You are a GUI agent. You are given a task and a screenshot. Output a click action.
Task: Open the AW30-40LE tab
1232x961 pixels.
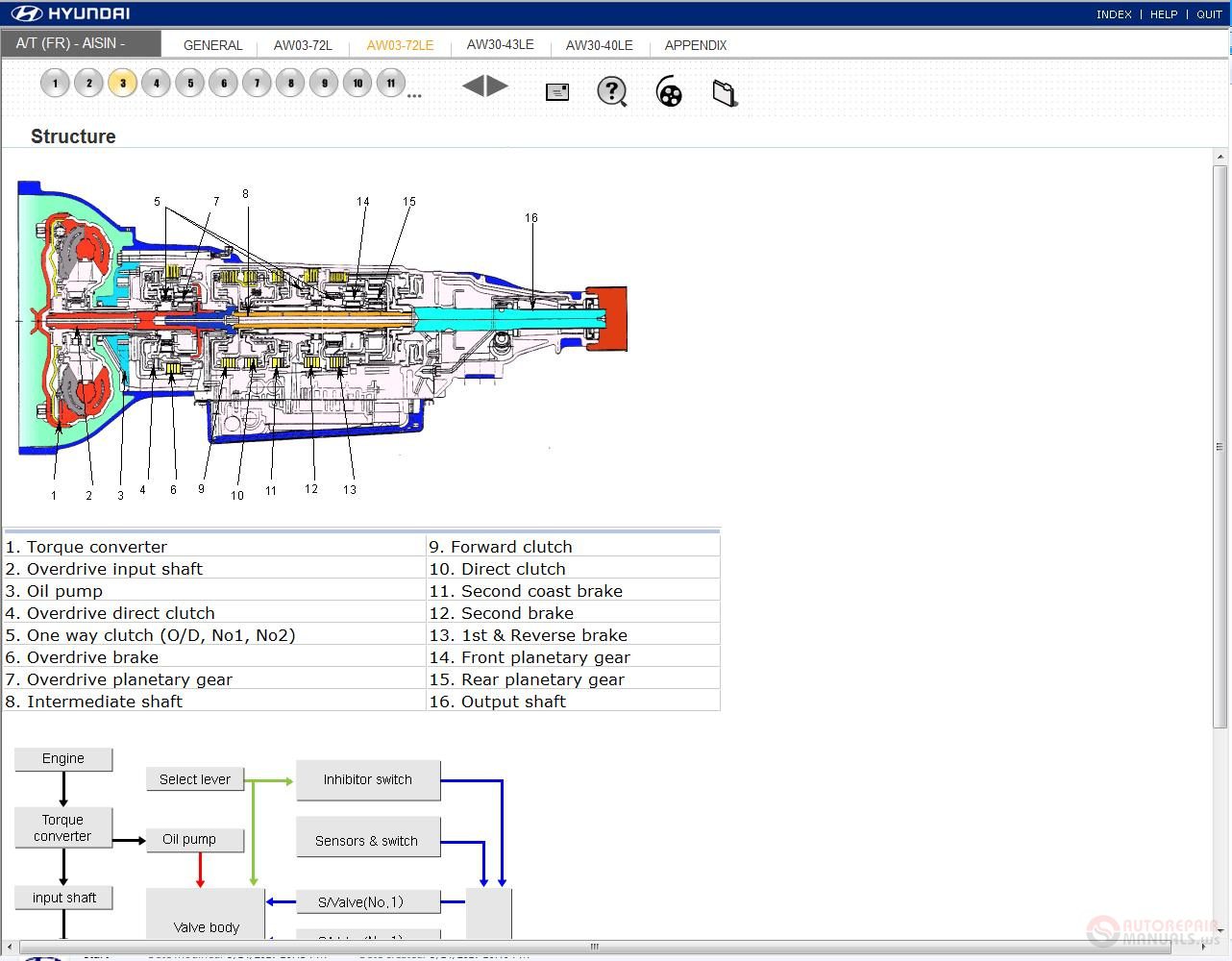pos(599,45)
